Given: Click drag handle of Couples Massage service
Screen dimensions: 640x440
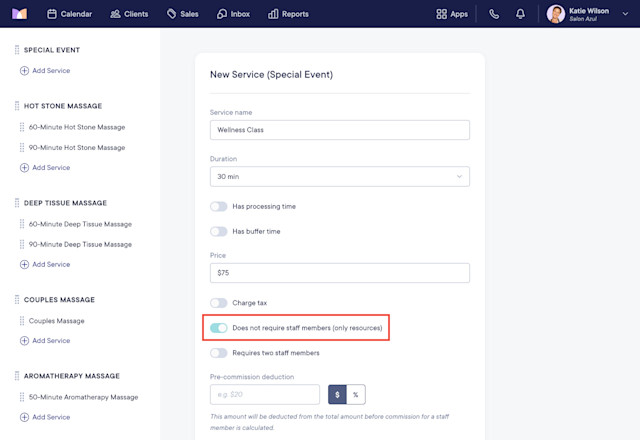Looking at the screenshot, I should click(22, 321).
